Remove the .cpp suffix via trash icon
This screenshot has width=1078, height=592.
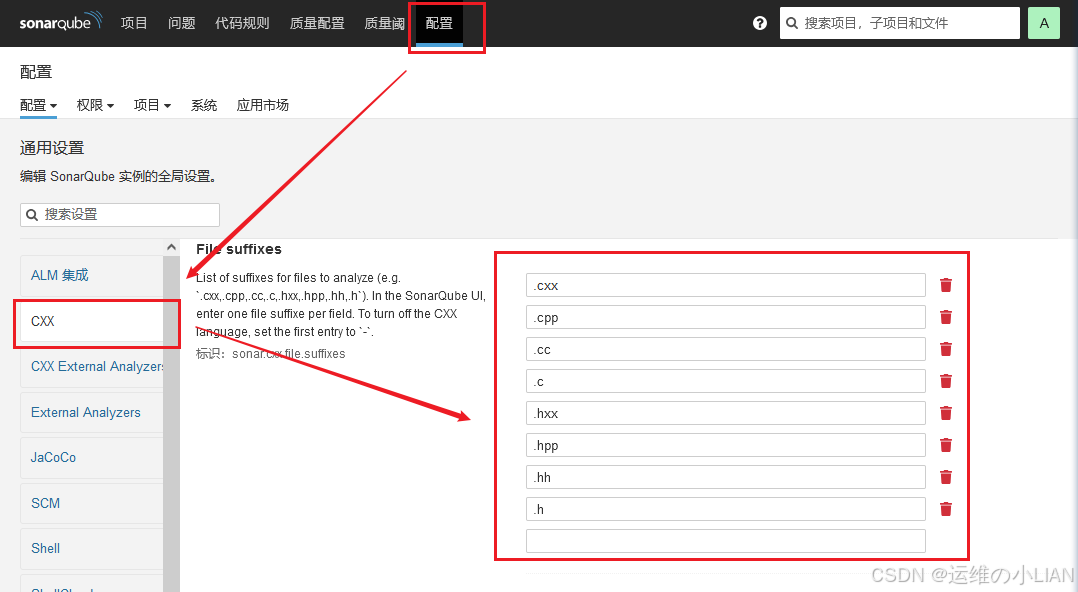pos(945,316)
